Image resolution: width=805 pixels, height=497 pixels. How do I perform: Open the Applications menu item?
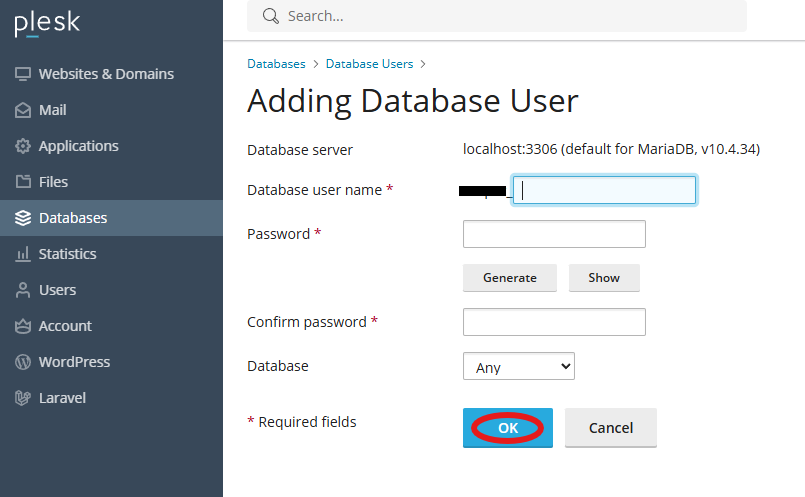111,146
